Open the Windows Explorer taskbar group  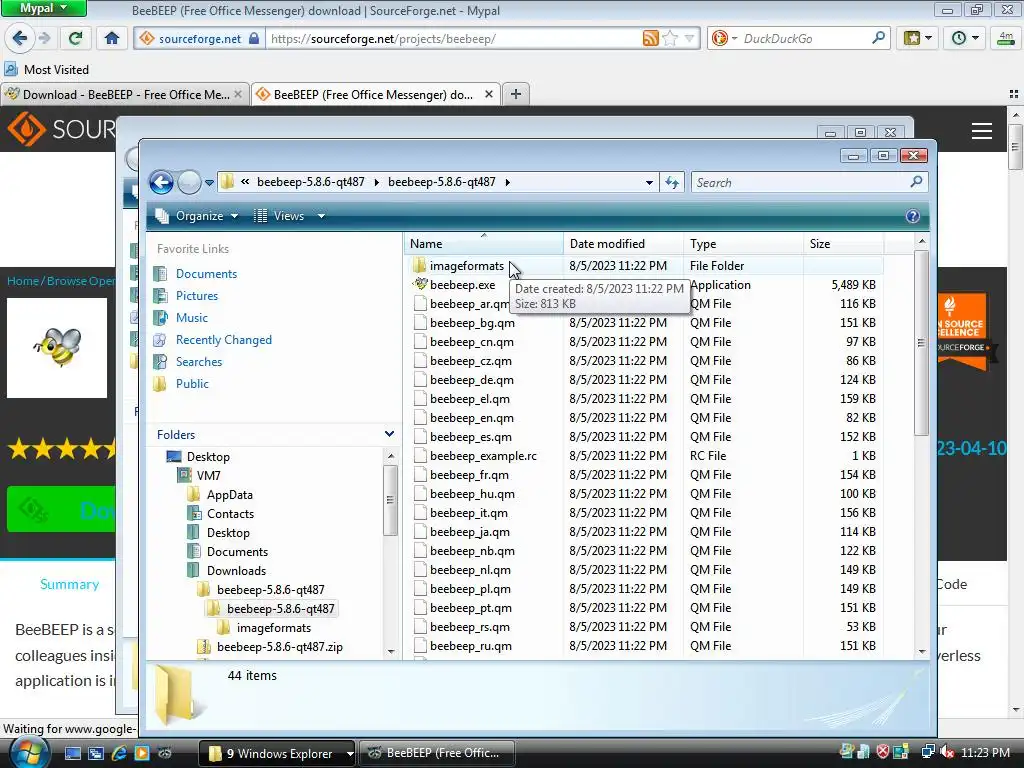277,753
